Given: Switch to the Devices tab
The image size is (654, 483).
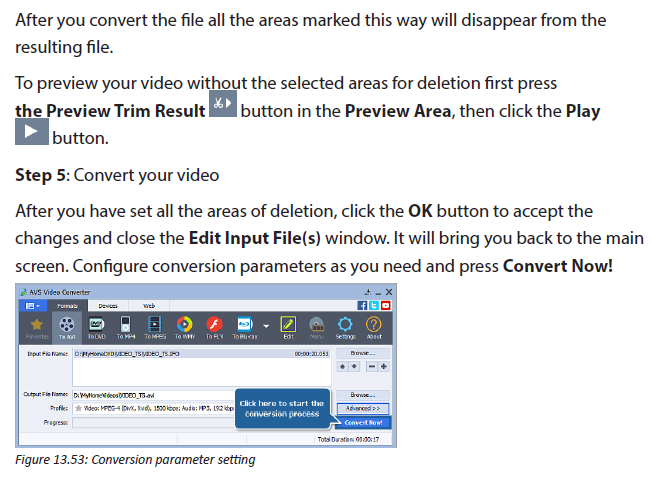Looking at the screenshot, I should 108,306.
